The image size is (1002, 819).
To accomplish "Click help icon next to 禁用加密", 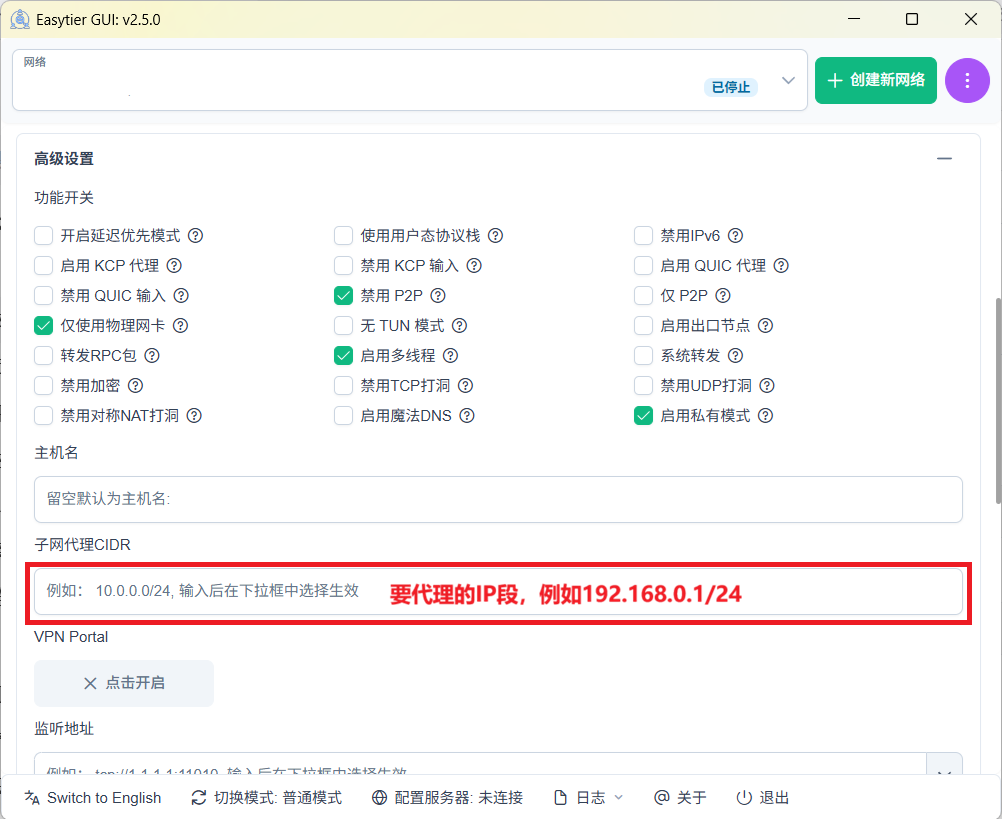I will pyautogui.click(x=135, y=386).
